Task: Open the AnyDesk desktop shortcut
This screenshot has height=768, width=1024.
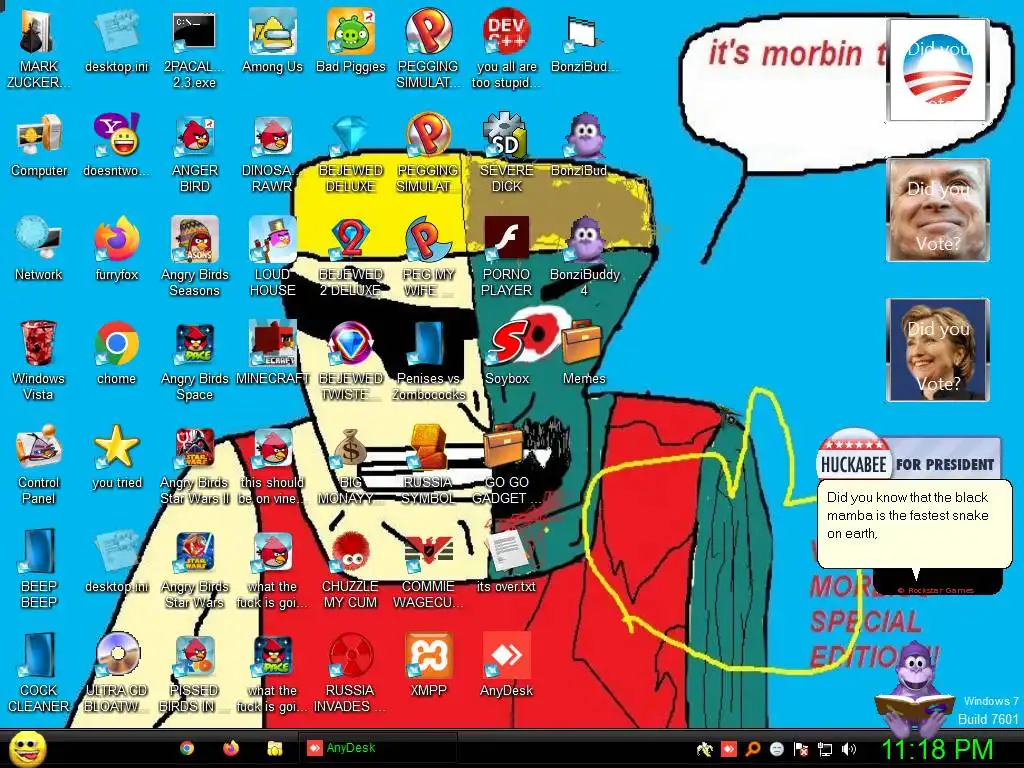Action: [x=506, y=655]
